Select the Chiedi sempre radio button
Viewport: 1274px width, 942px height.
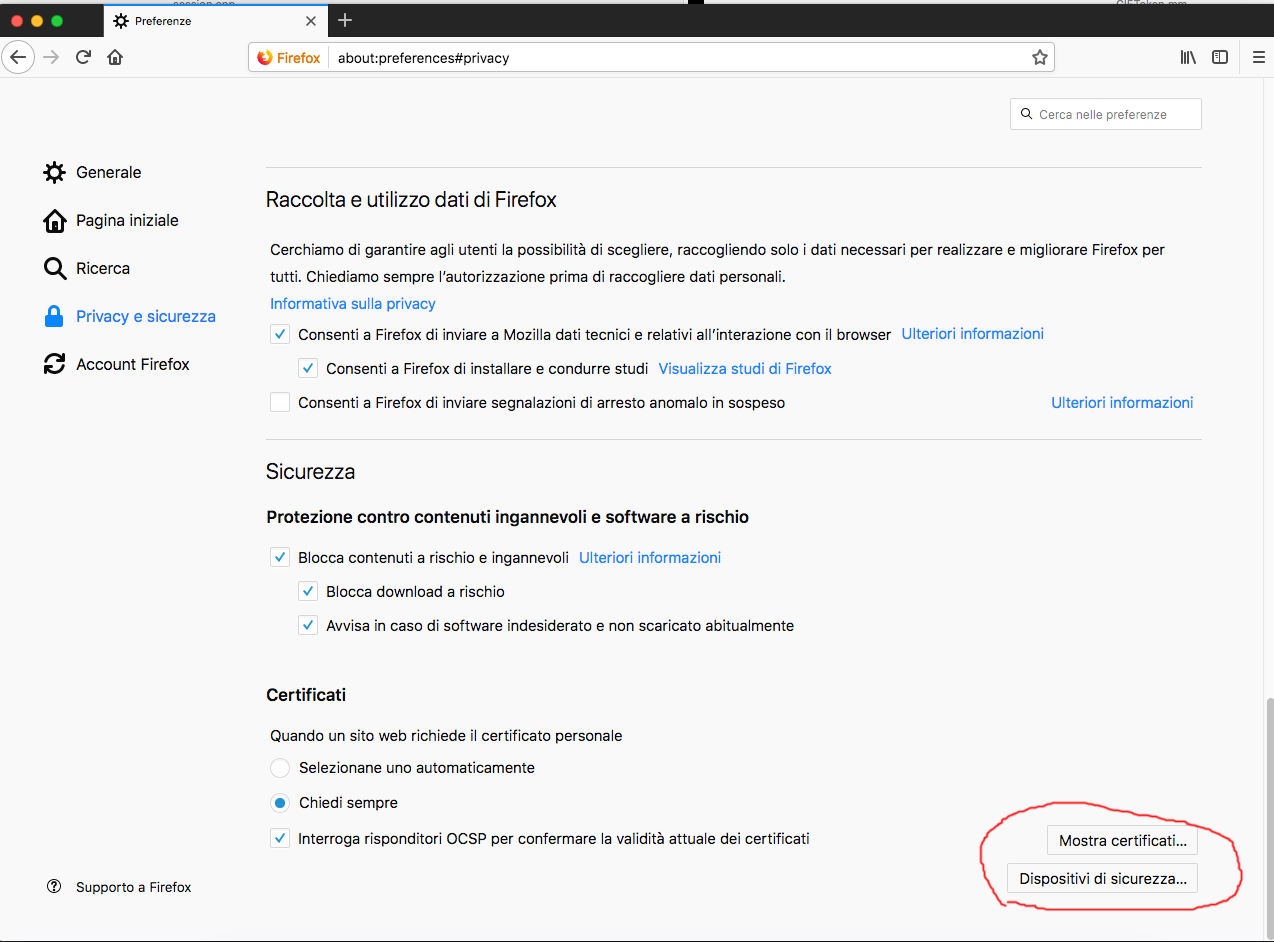(x=280, y=802)
